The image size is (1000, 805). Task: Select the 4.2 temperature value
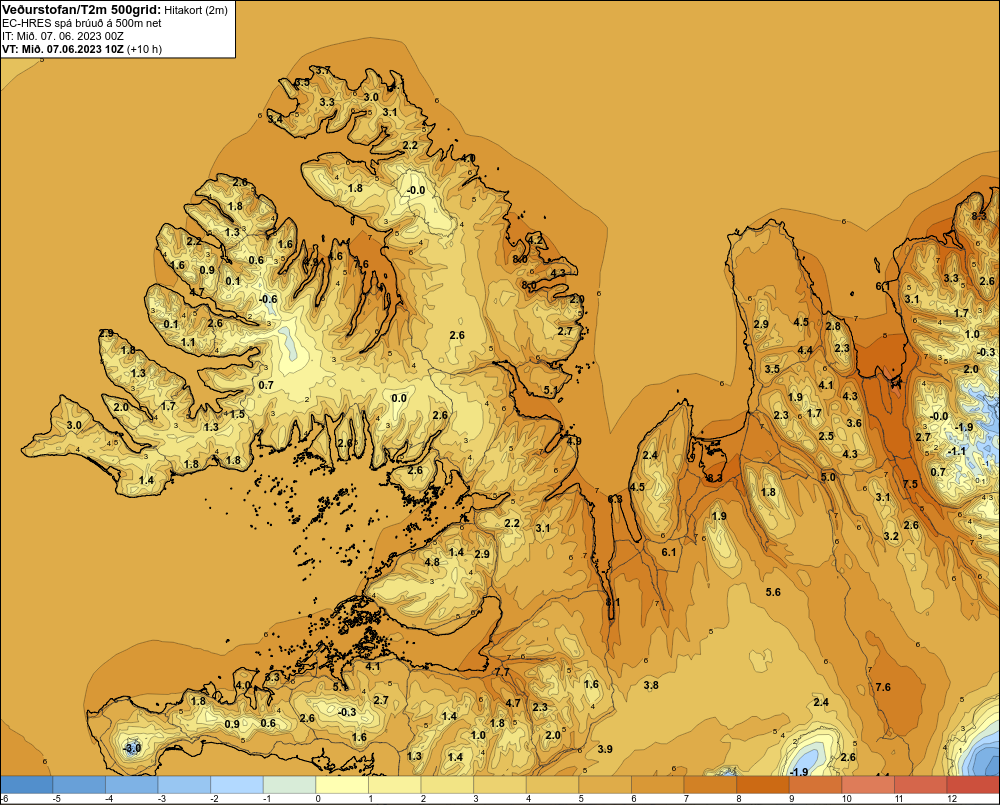(x=534, y=240)
